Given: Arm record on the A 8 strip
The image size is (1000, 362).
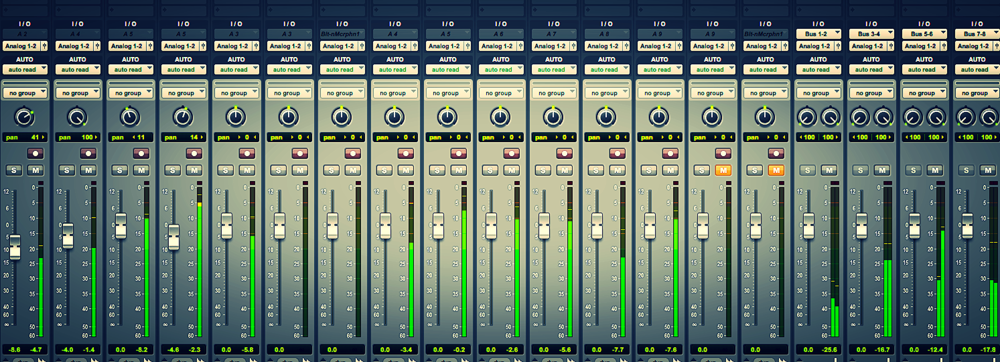Looking at the screenshot, I should point(617,154).
